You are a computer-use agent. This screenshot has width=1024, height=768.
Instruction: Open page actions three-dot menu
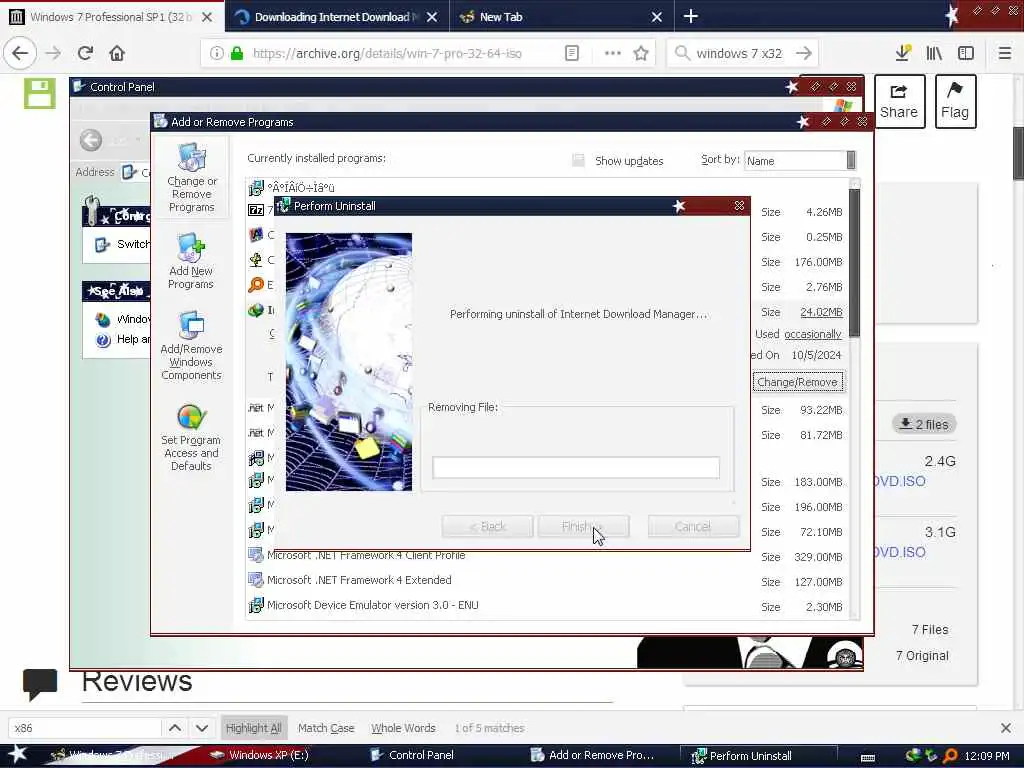click(x=613, y=54)
